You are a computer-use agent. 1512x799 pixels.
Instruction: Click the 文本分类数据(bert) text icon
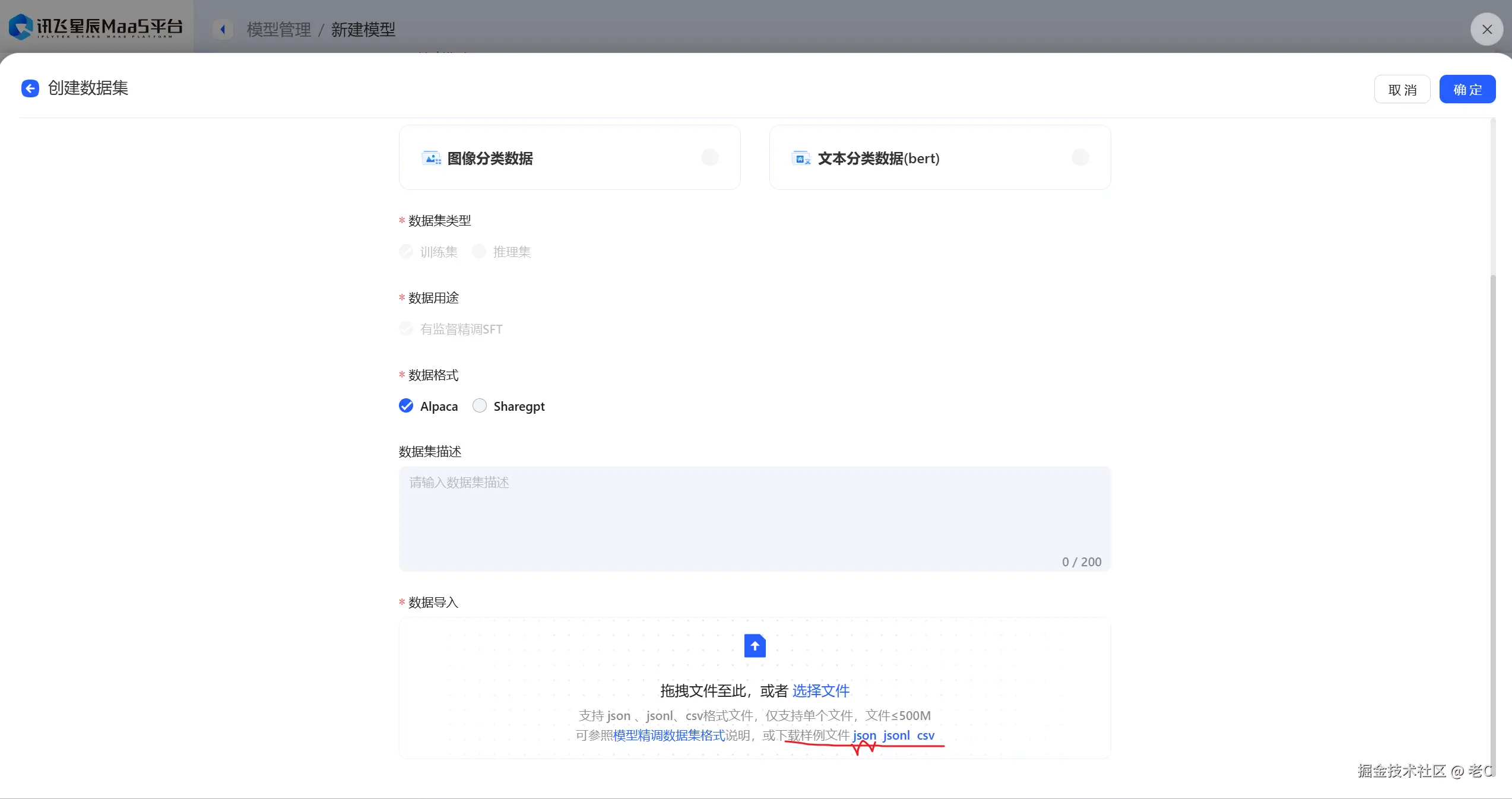click(x=801, y=158)
